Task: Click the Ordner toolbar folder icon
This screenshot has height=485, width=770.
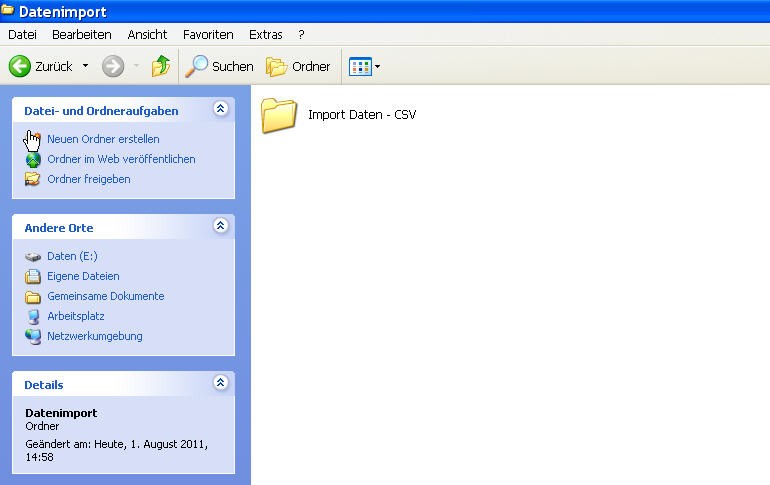Action: point(276,67)
